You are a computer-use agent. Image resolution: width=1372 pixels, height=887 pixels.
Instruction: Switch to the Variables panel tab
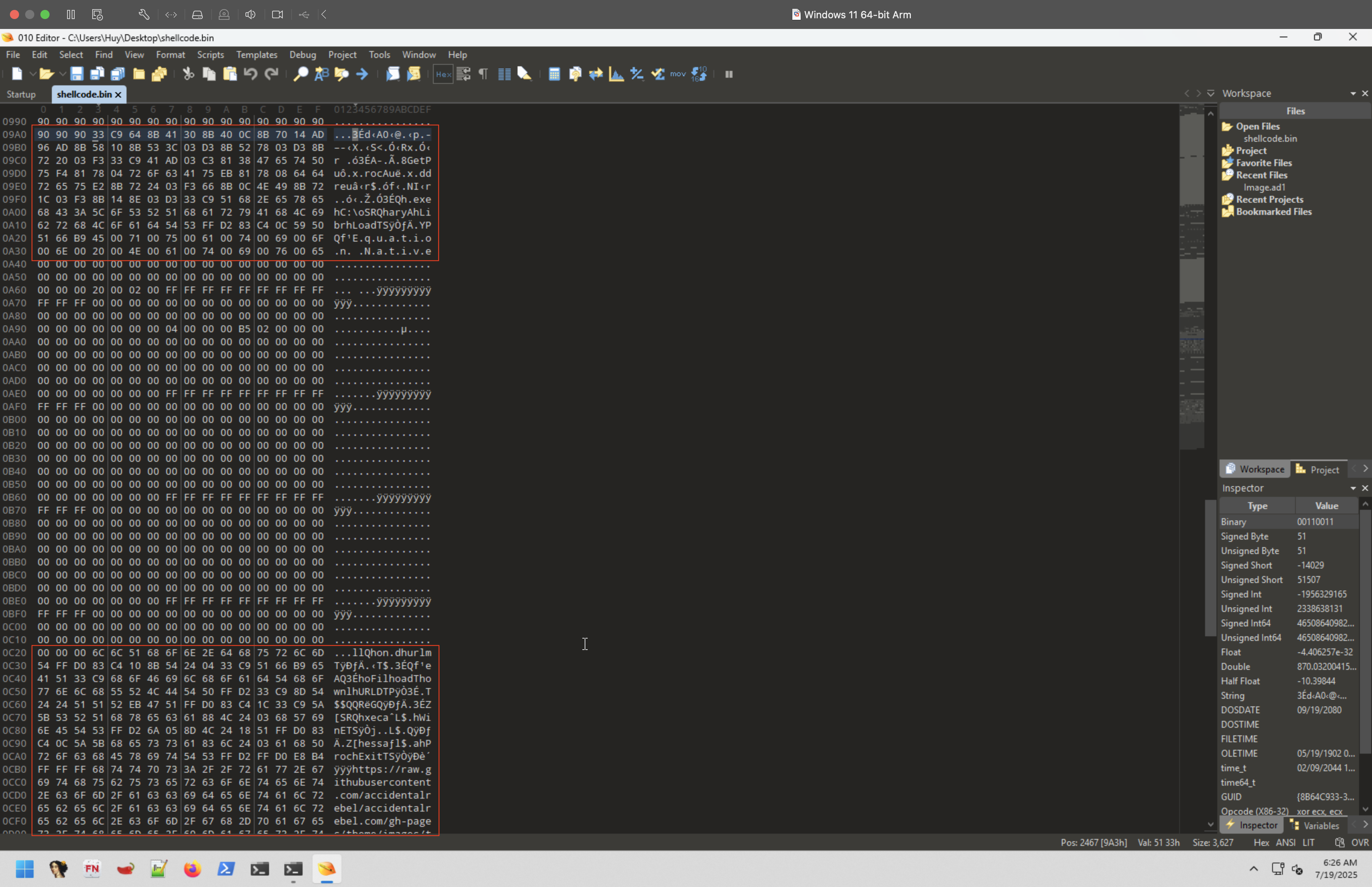[x=1317, y=825]
